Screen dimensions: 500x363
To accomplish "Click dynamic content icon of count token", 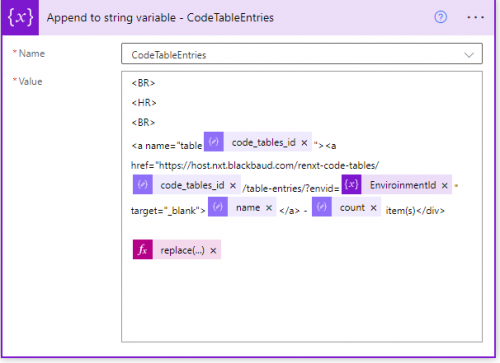I will click(322, 207).
